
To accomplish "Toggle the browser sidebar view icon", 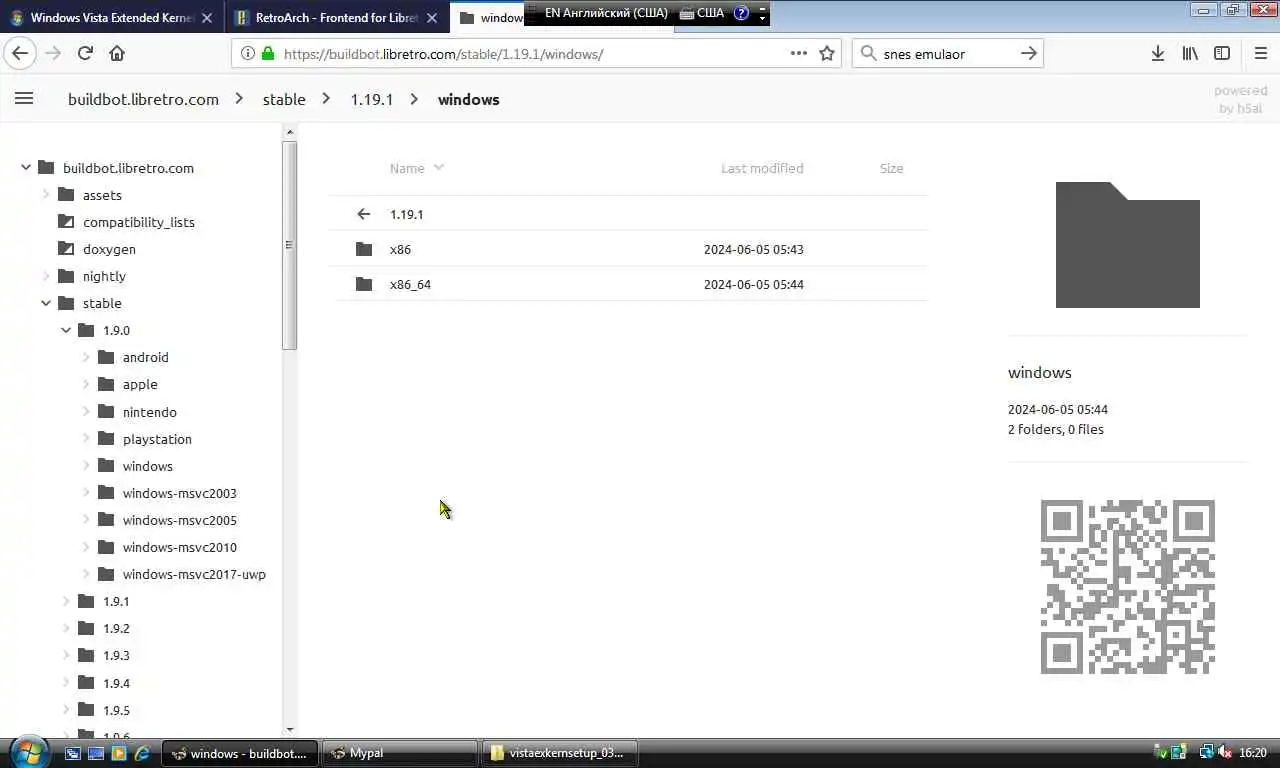I will (x=1222, y=53).
